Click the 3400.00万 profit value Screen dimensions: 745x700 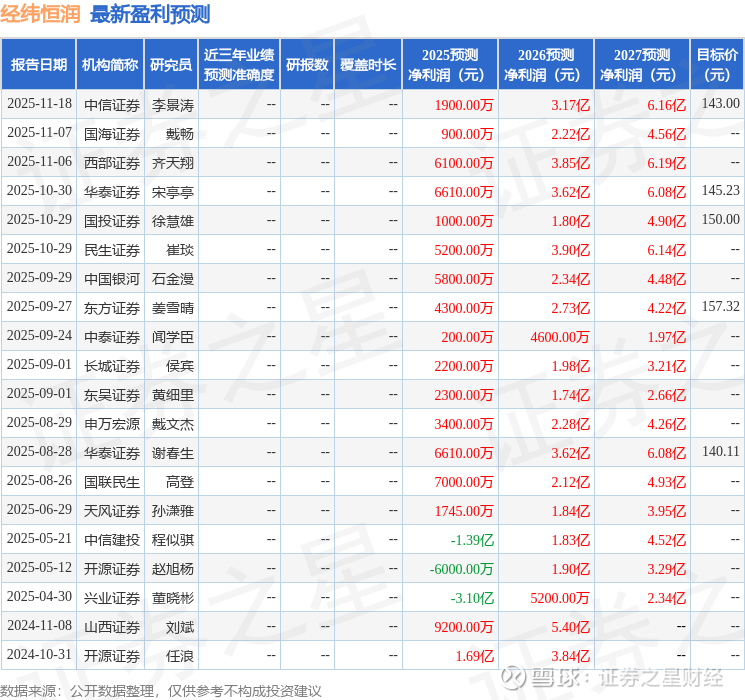tap(464, 424)
